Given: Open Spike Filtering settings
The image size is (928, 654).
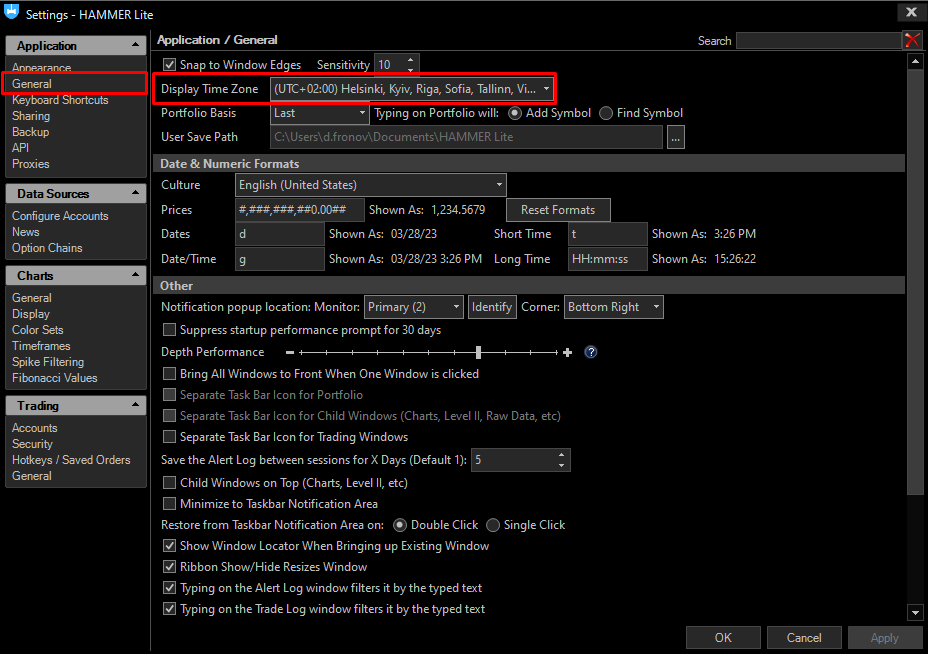Looking at the screenshot, I should point(47,362).
